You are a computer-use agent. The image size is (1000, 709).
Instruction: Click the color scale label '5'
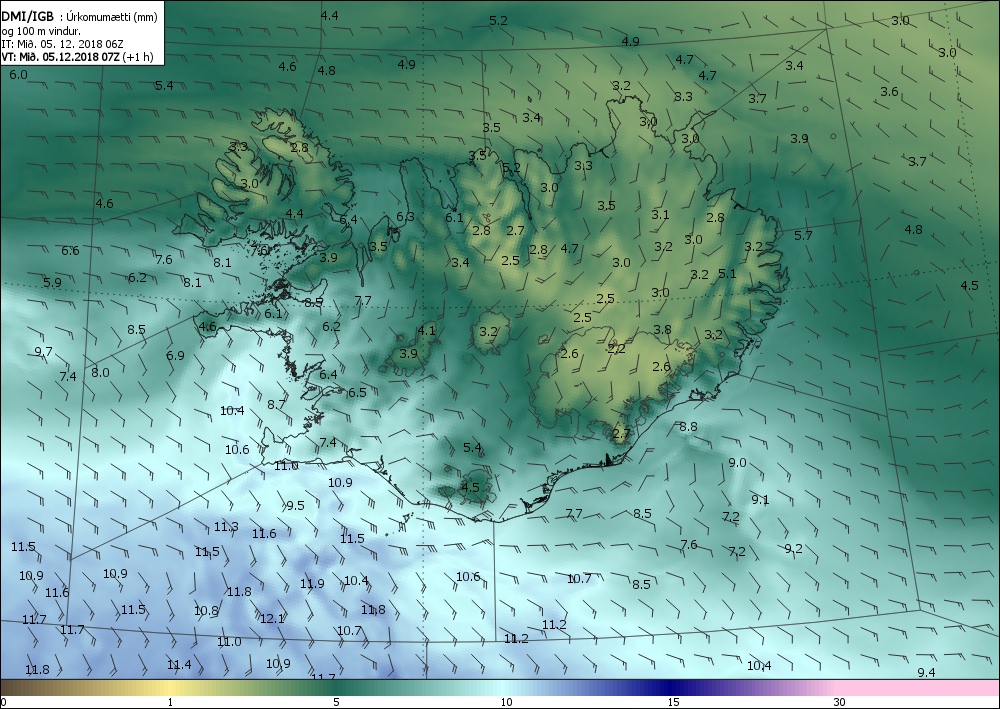point(336,703)
